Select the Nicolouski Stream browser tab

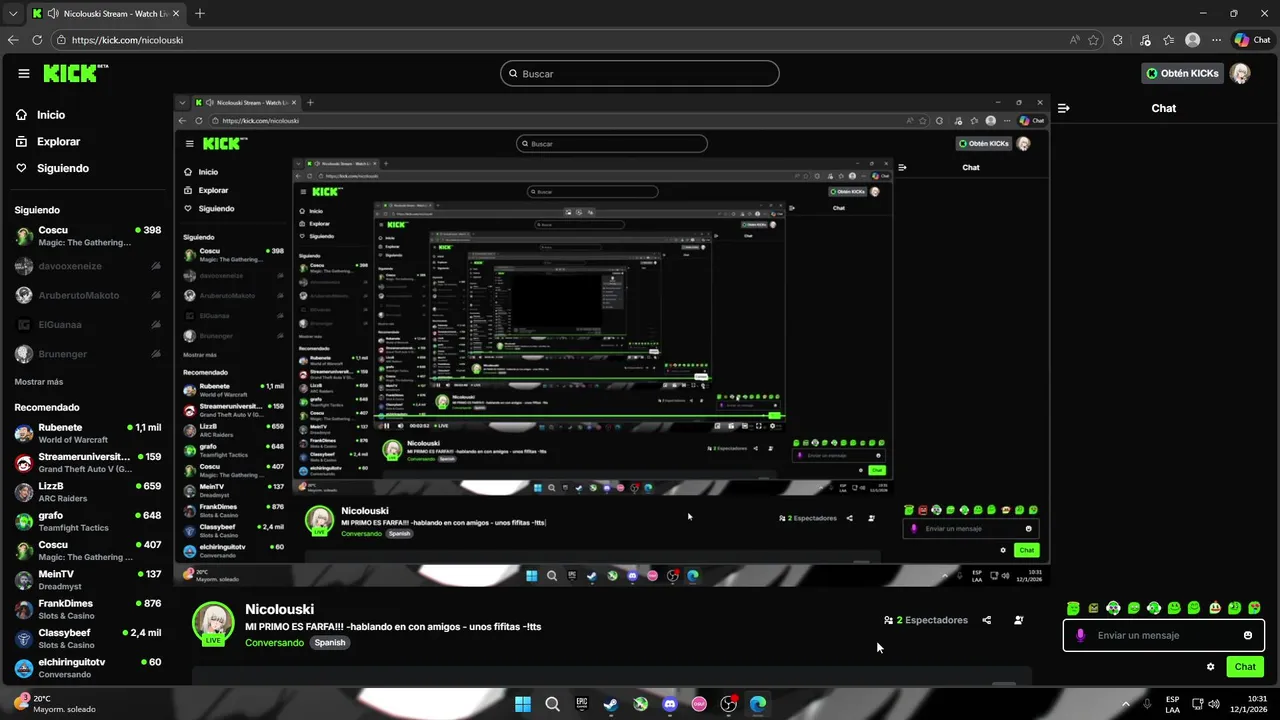point(105,14)
